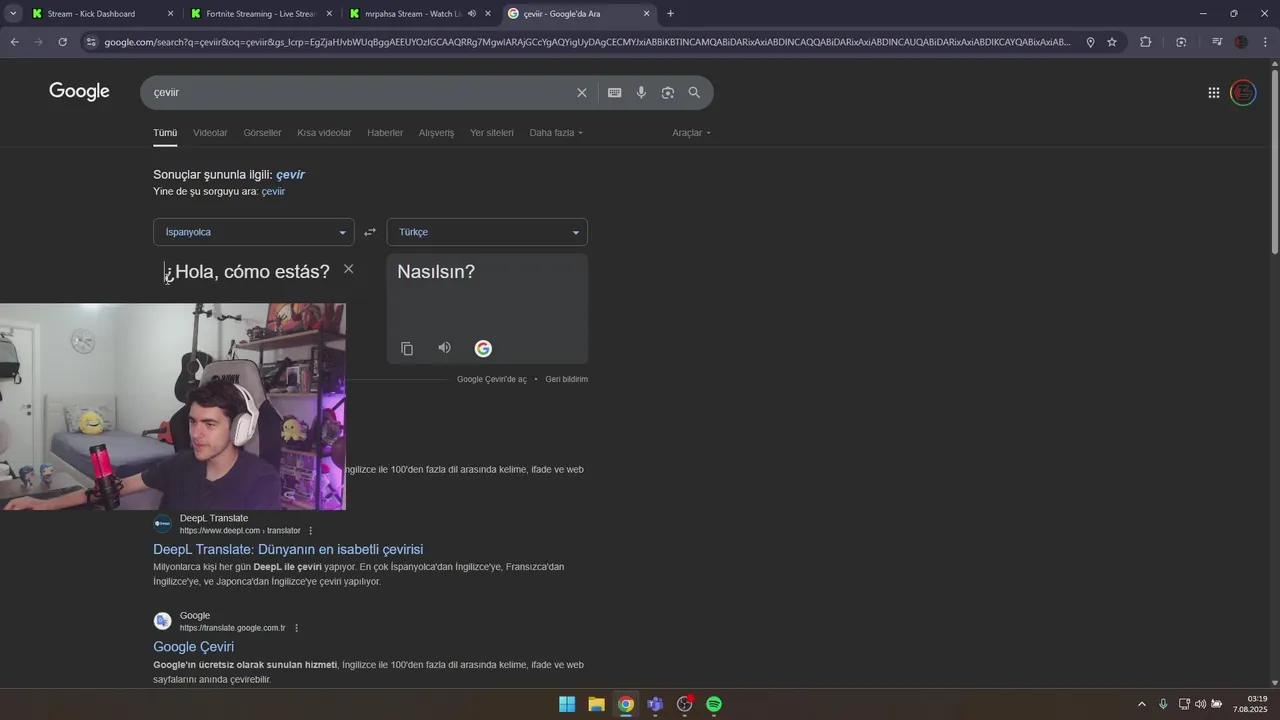Screen dimensions: 1280x720
Task: Copy the translated text Nasılsın
Action: [x=407, y=348]
